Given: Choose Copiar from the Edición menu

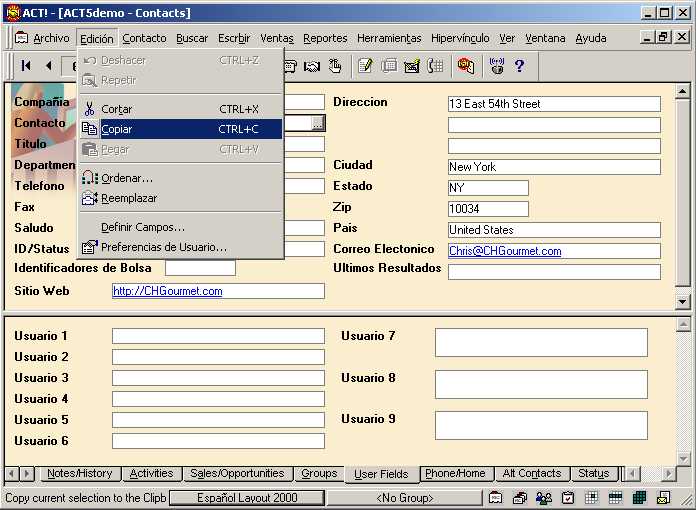Looking at the screenshot, I should (181, 129).
